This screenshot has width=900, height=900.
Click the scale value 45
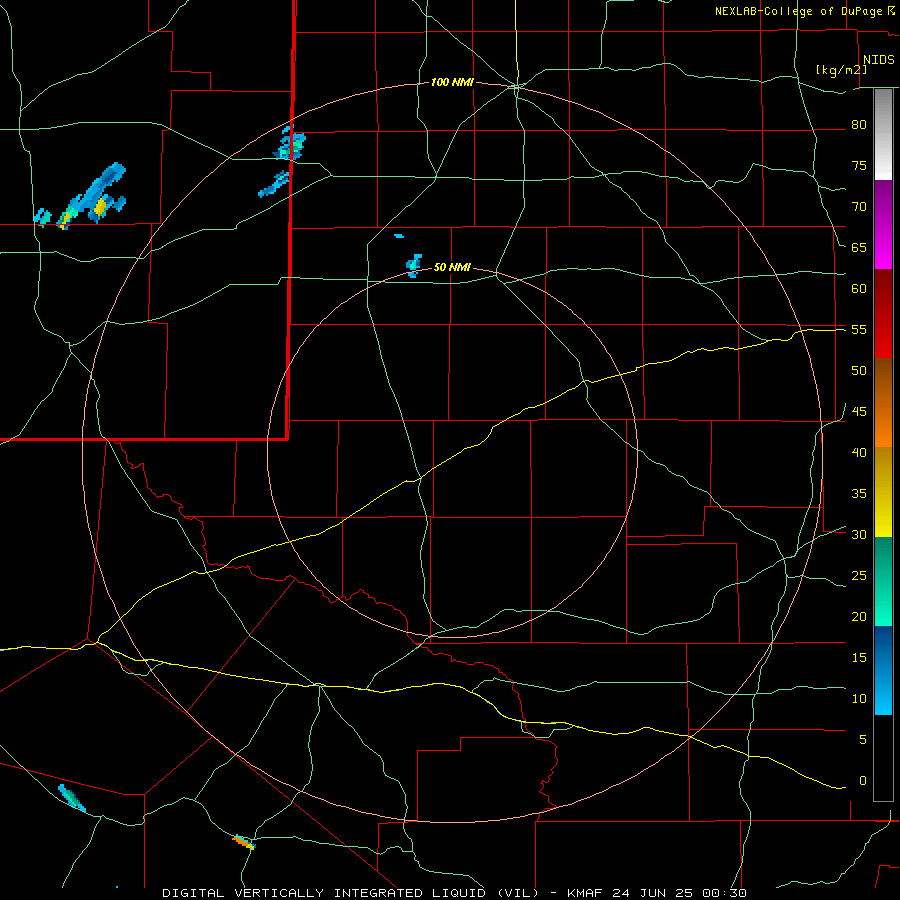point(859,412)
